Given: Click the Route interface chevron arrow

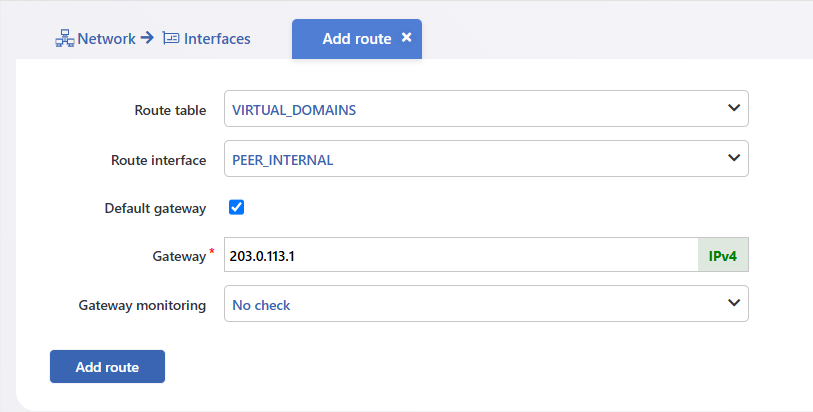Looking at the screenshot, I should (734, 158).
